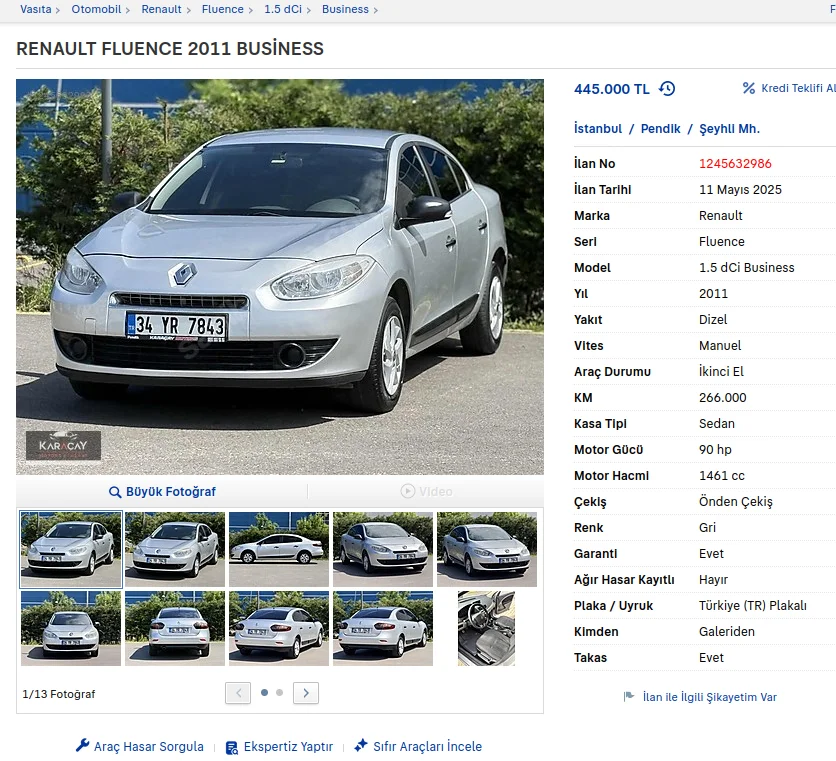Expand chevron after 1.5 dCi breadcrumb
The image size is (836, 761).
coord(309,10)
